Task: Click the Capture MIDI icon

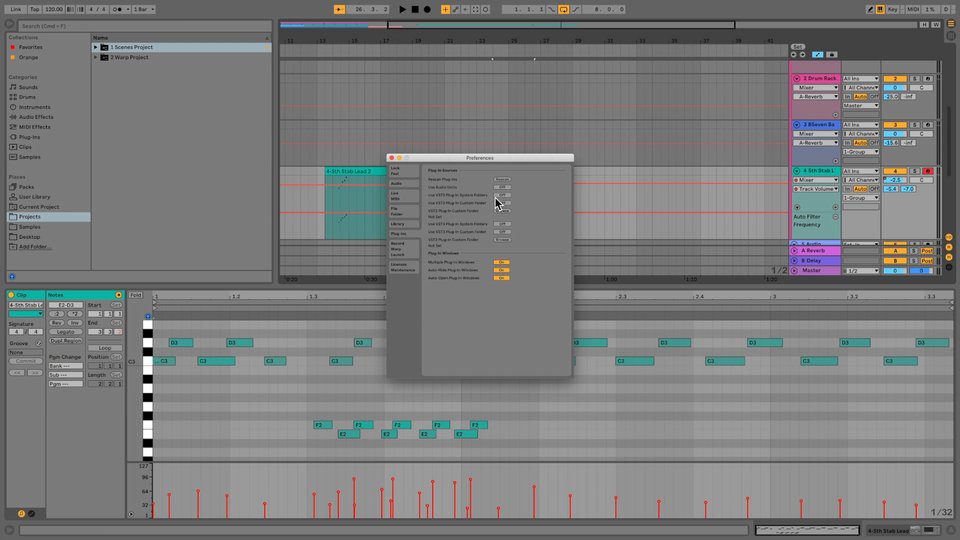Action: tap(476, 9)
